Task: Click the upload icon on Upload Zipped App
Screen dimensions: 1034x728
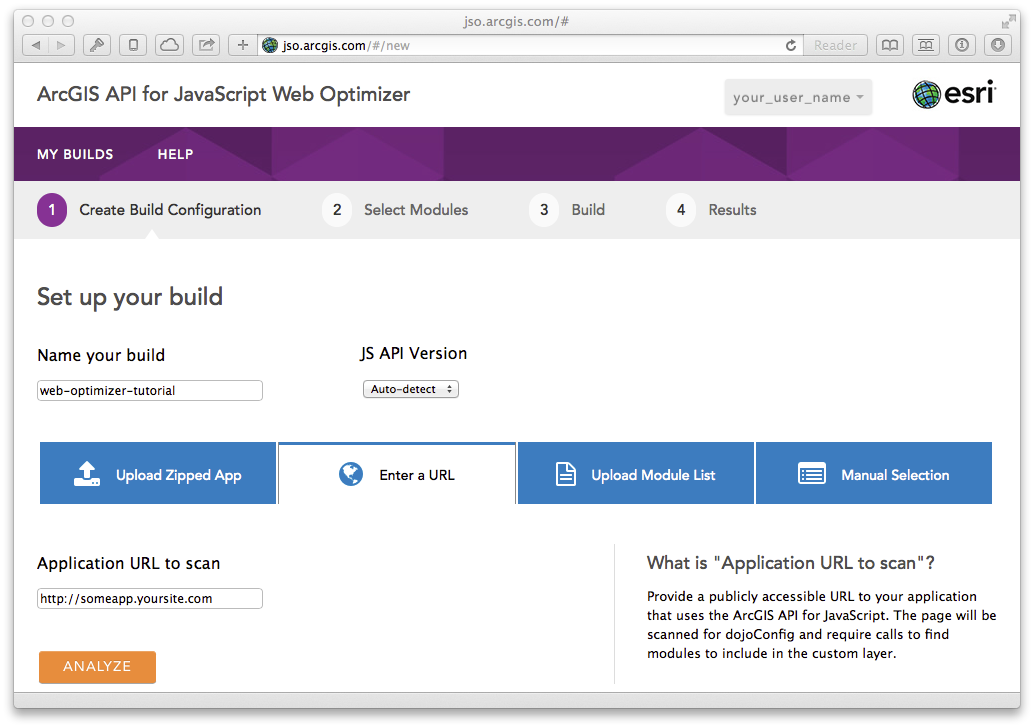Action: pos(86,474)
